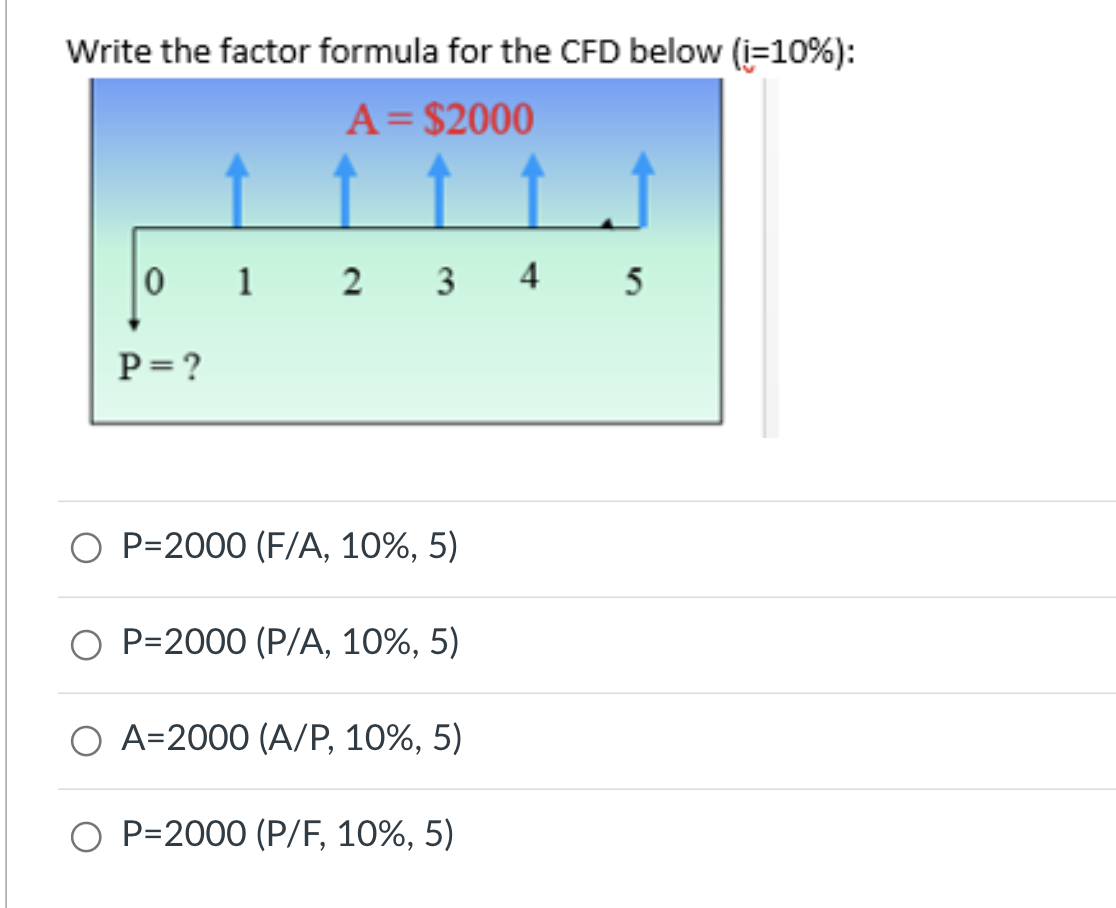Screen dimensions: 1116x908
Task: Click the number 3 on the timeline
Action: (445, 284)
